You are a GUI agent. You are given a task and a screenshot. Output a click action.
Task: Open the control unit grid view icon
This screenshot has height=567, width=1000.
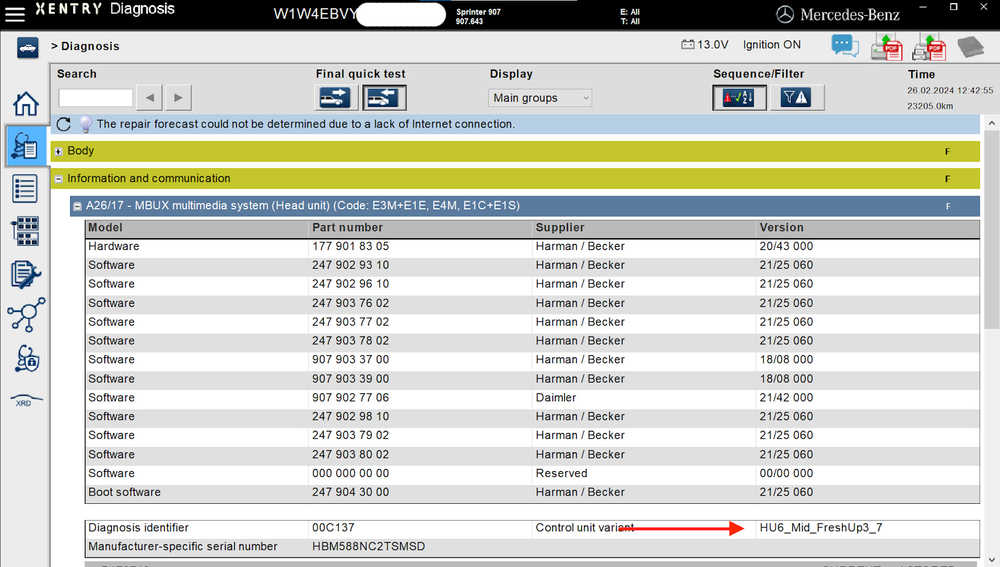pos(25,231)
